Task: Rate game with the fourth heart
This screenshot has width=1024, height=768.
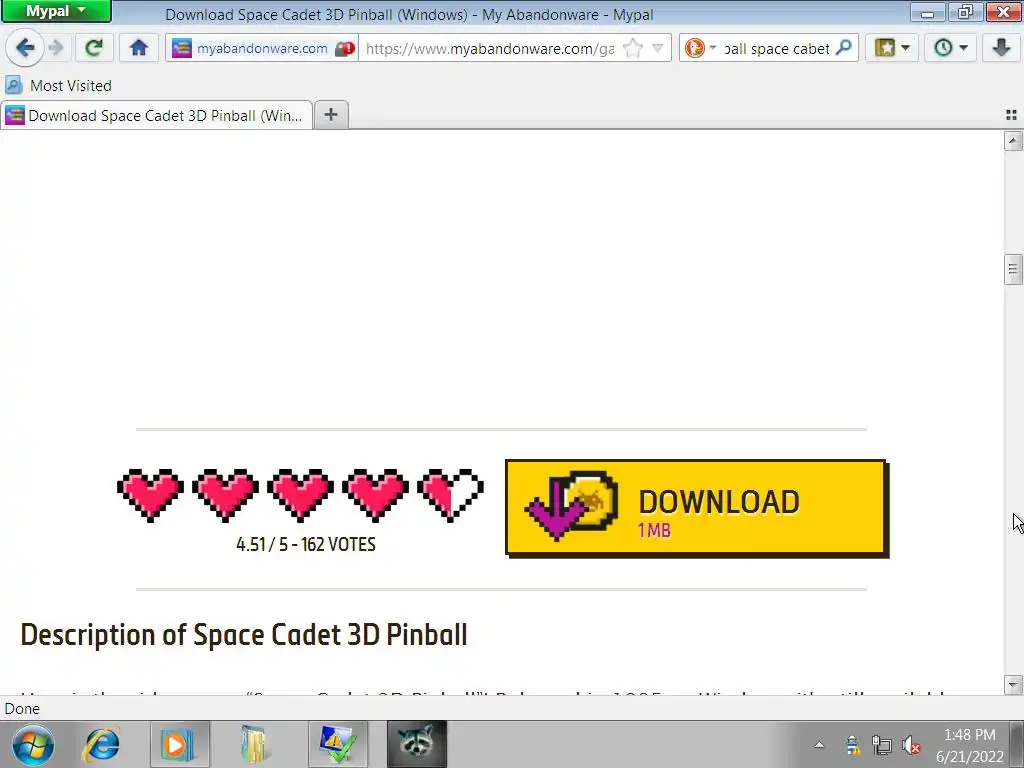Action: [x=376, y=495]
